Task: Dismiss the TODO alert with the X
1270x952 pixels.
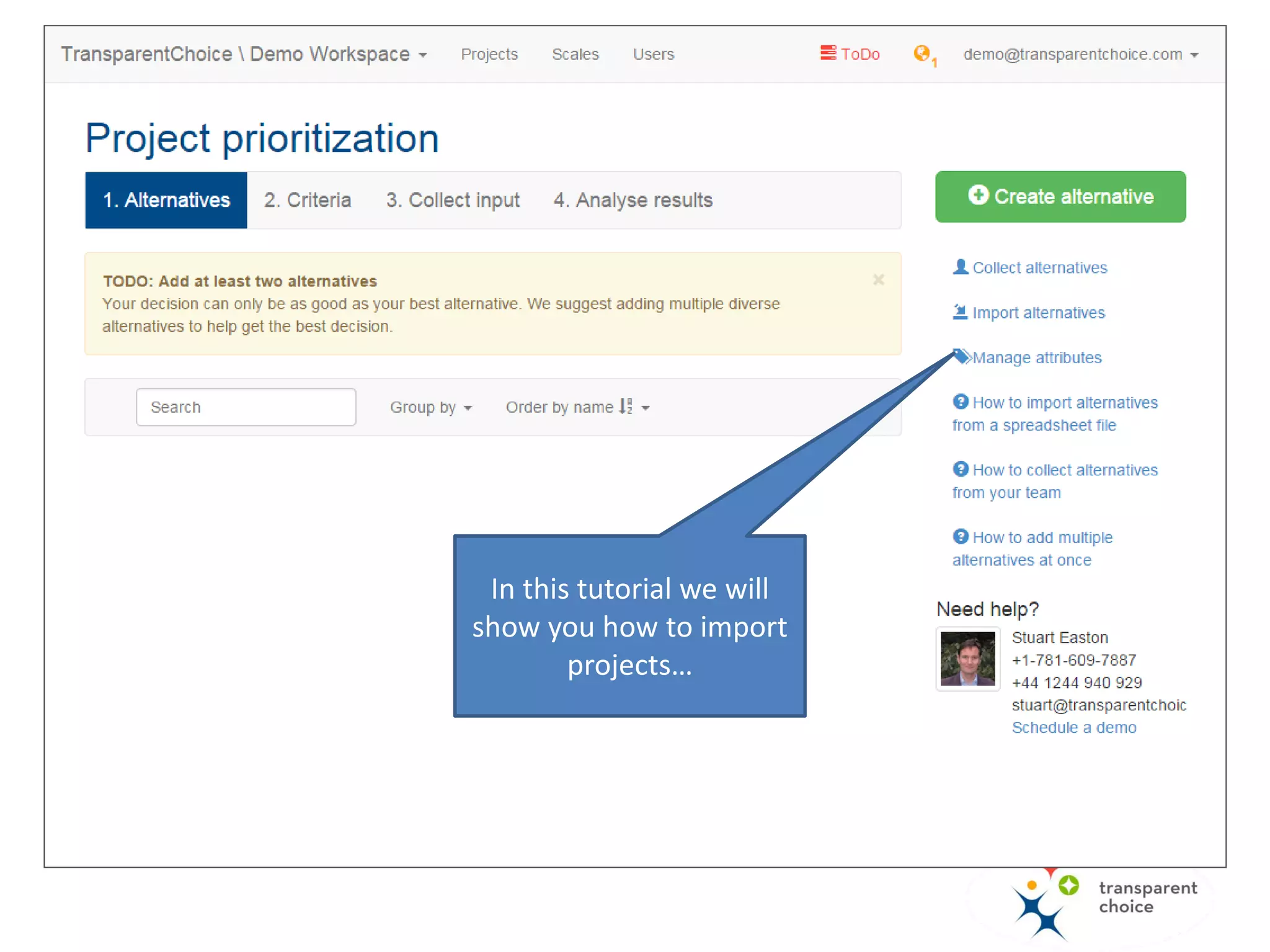Action: pos(879,280)
